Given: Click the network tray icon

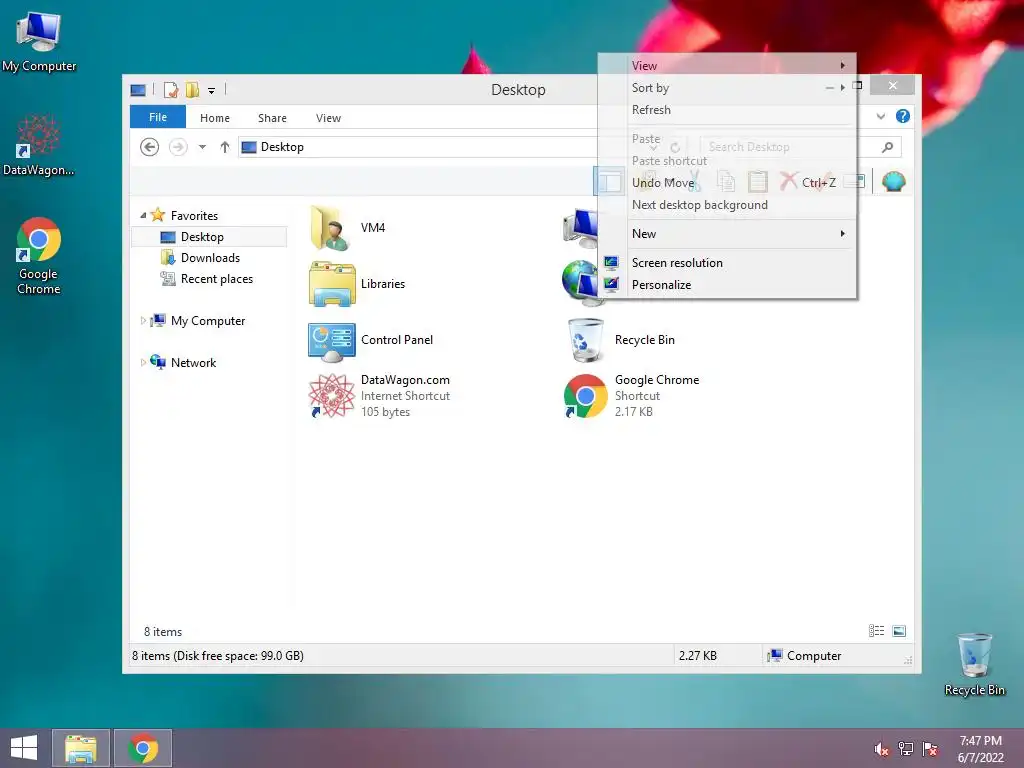Looking at the screenshot, I should pos(905,749).
